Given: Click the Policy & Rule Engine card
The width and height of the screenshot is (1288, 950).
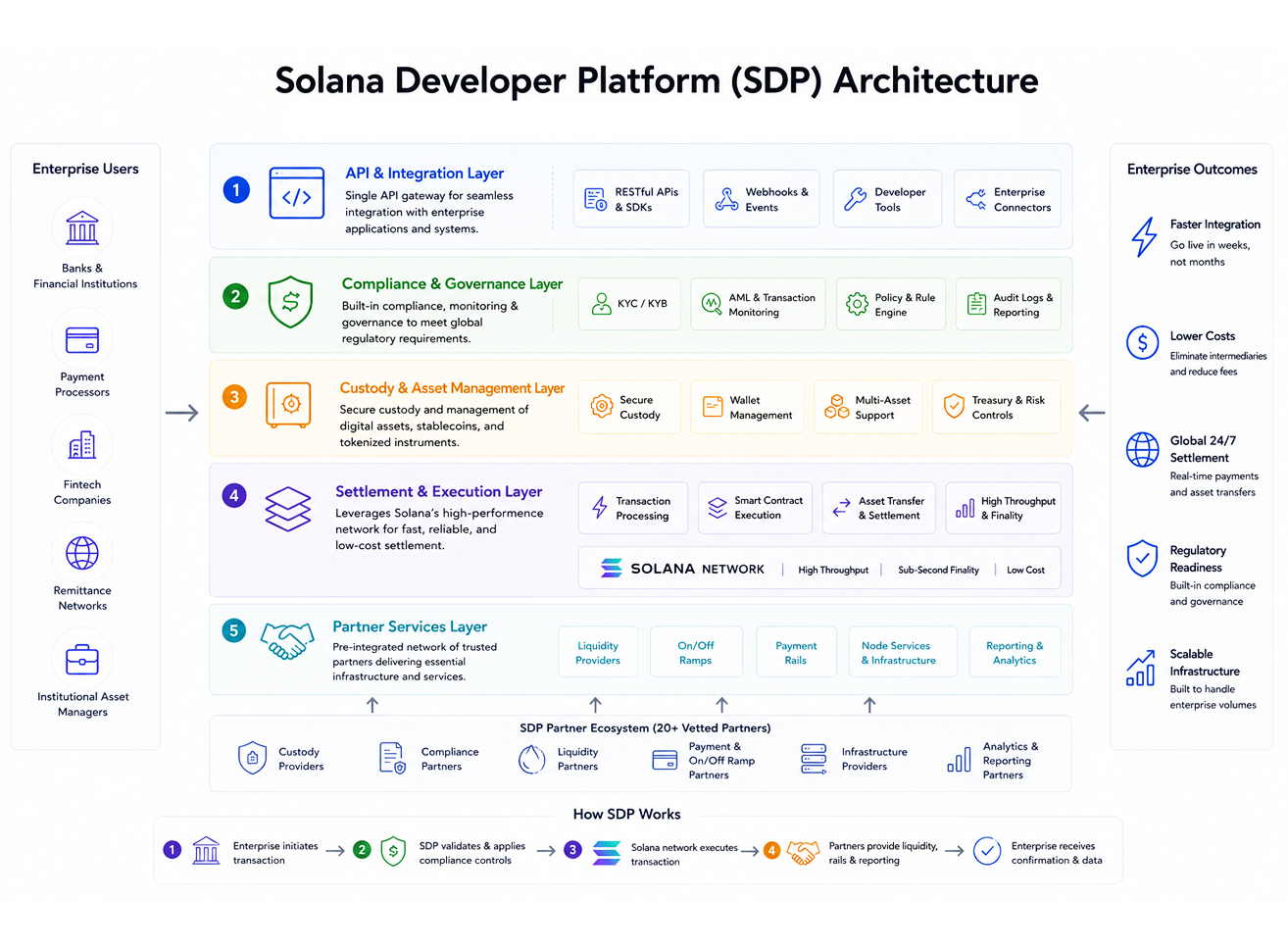Looking at the screenshot, I should [x=891, y=304].
